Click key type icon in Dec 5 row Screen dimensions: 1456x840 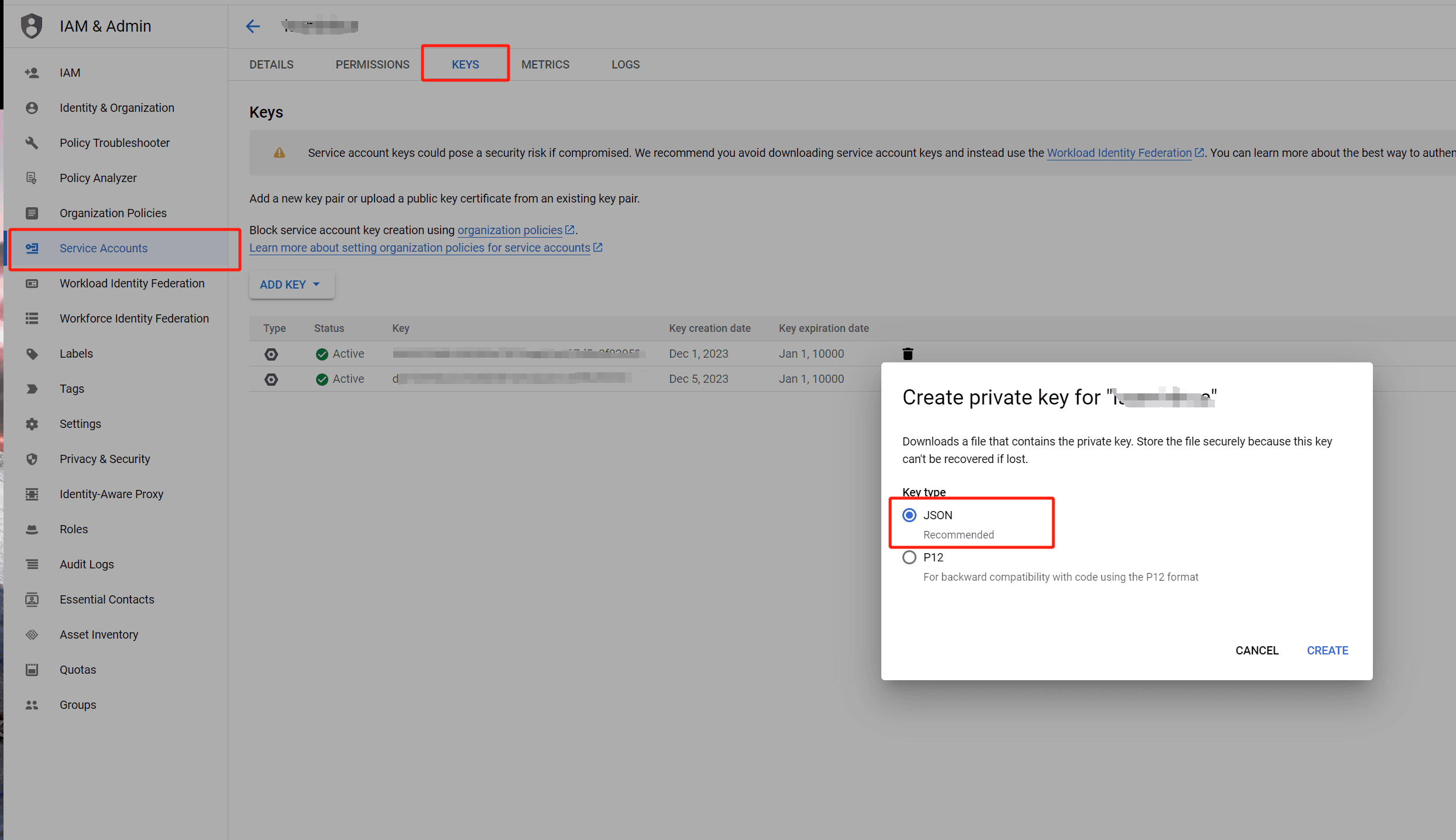point(271,379)
